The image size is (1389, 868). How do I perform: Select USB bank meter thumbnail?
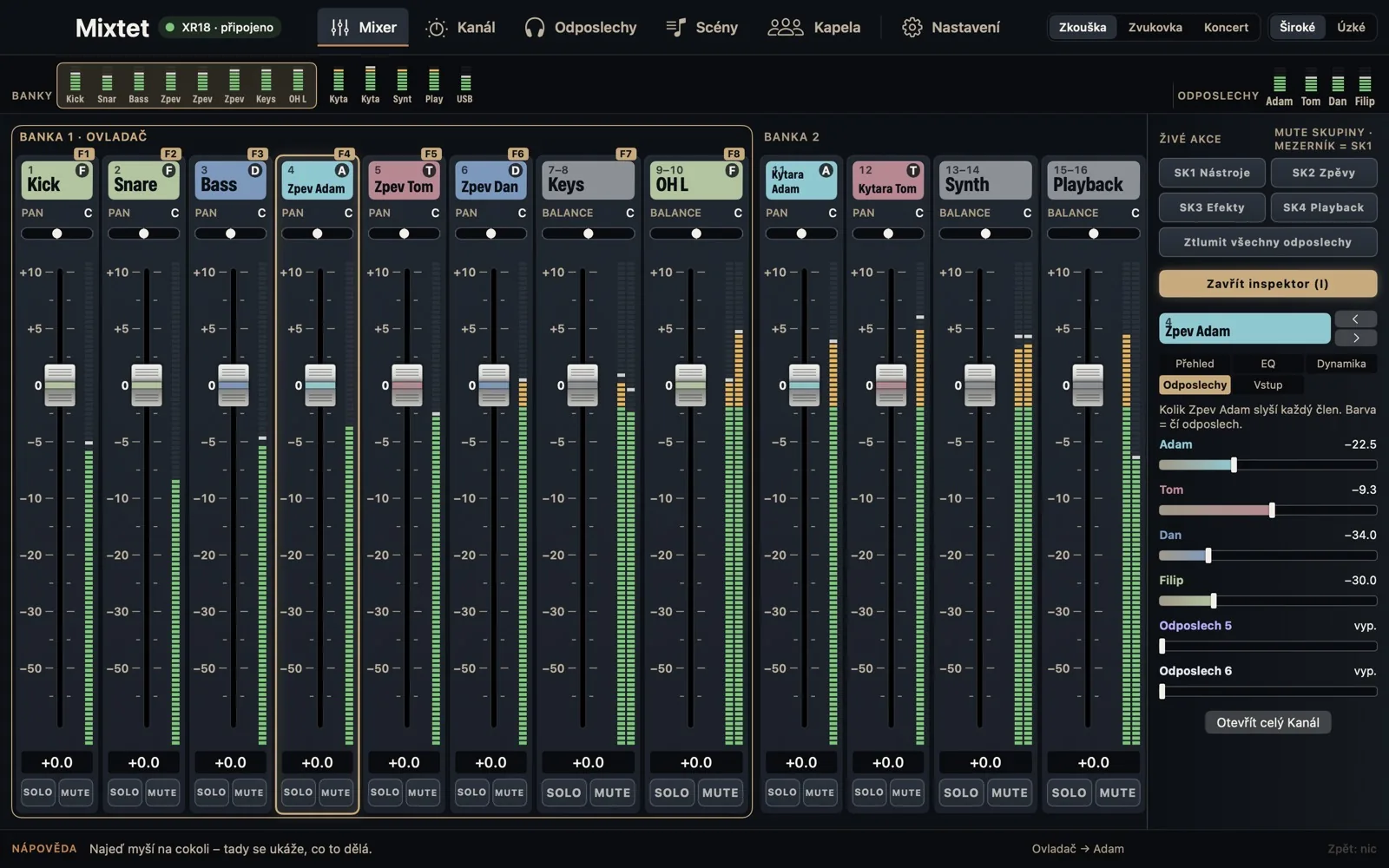point(465,86)
